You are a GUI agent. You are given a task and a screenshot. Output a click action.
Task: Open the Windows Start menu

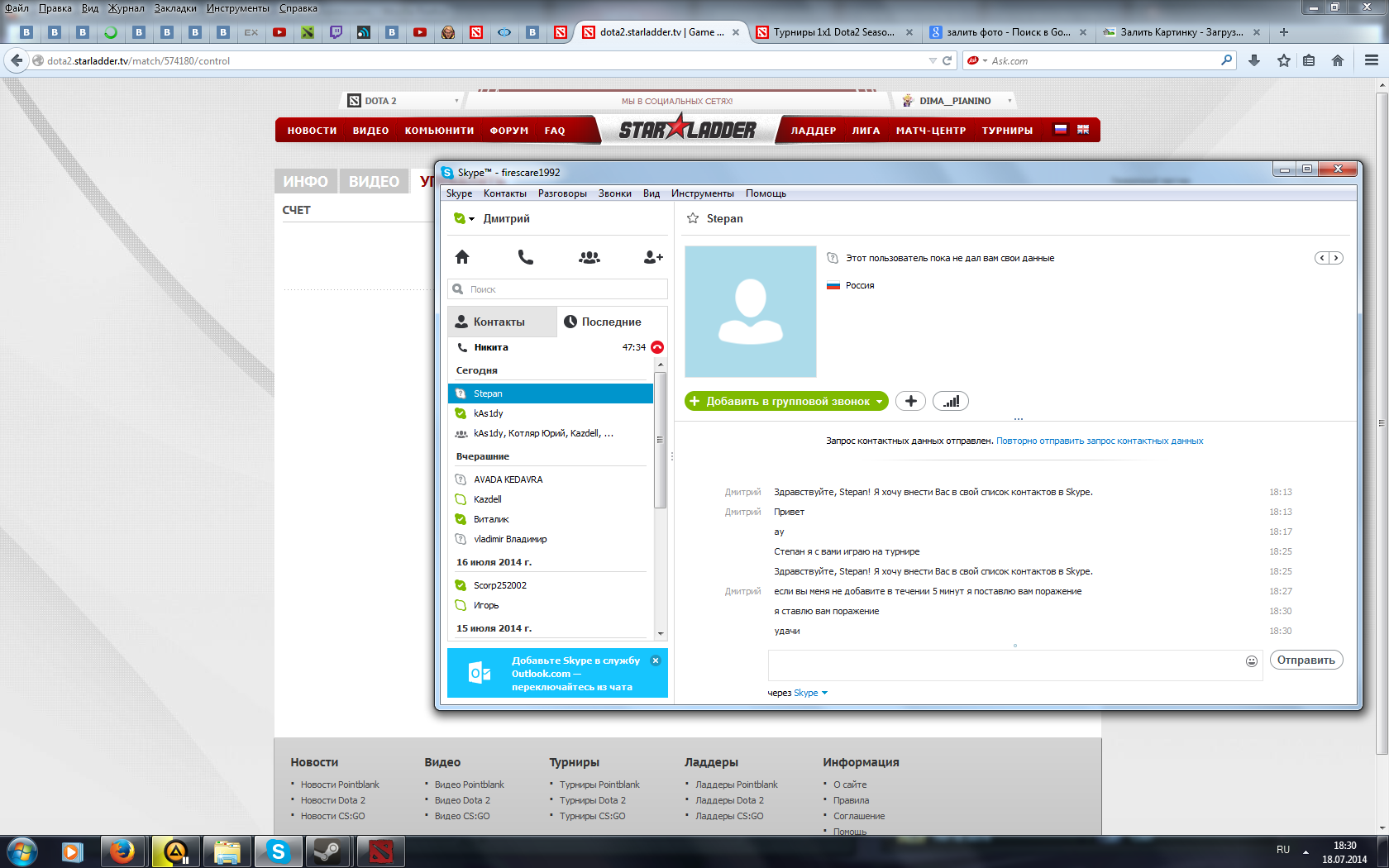[21, 851]
